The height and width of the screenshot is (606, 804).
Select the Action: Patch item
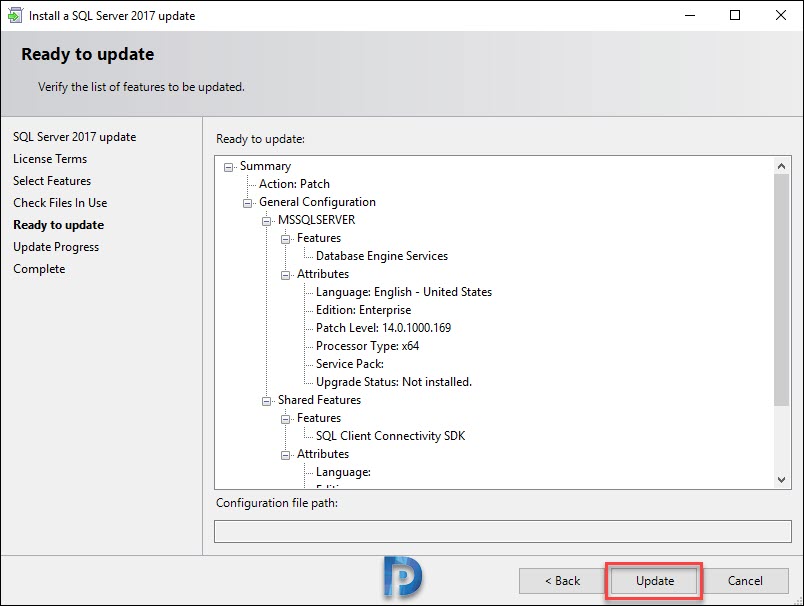(x=294, y=184)
